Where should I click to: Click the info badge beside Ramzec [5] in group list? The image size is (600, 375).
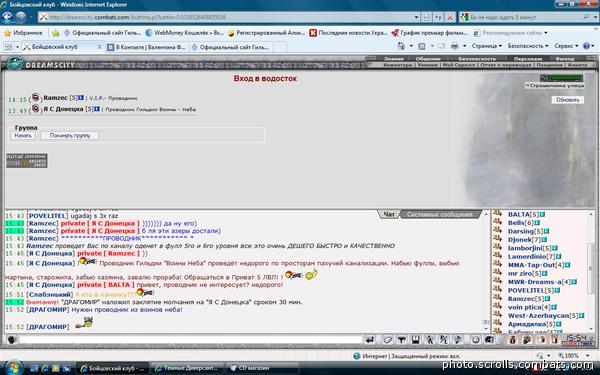point(81,98)
